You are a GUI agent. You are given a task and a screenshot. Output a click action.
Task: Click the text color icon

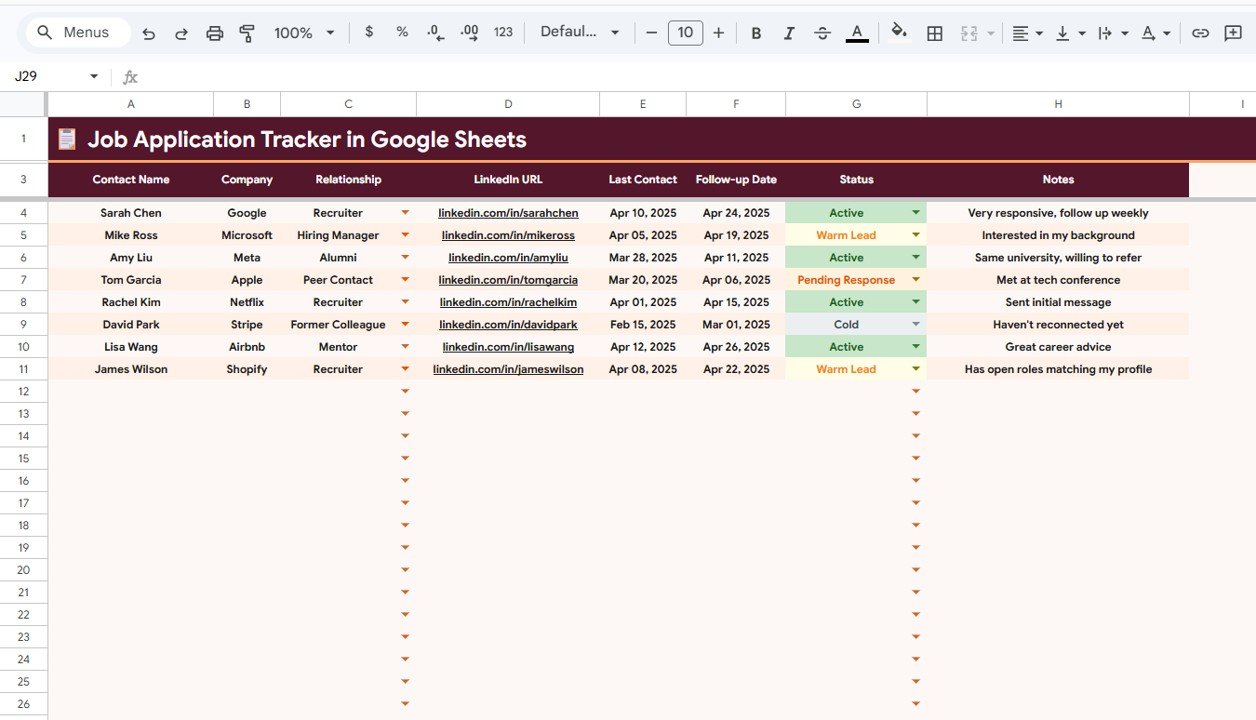855,32
